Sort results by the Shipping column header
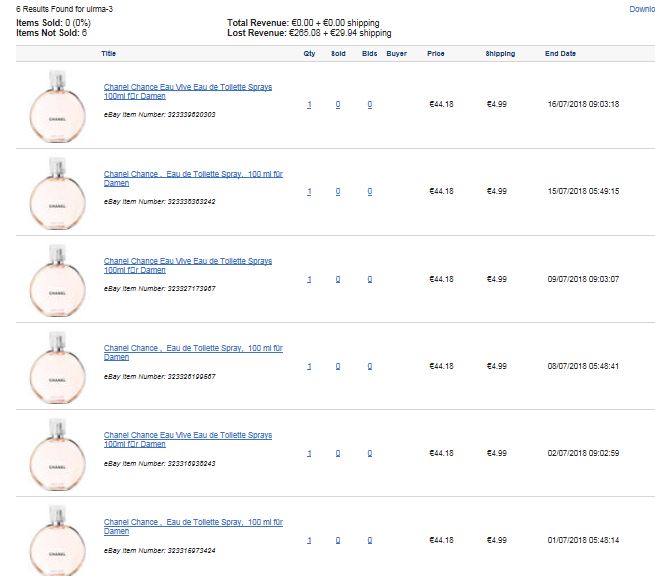Image resolution: width=655 pixels, height=576 pixels. pyautogui.click(x=500, y=53)
